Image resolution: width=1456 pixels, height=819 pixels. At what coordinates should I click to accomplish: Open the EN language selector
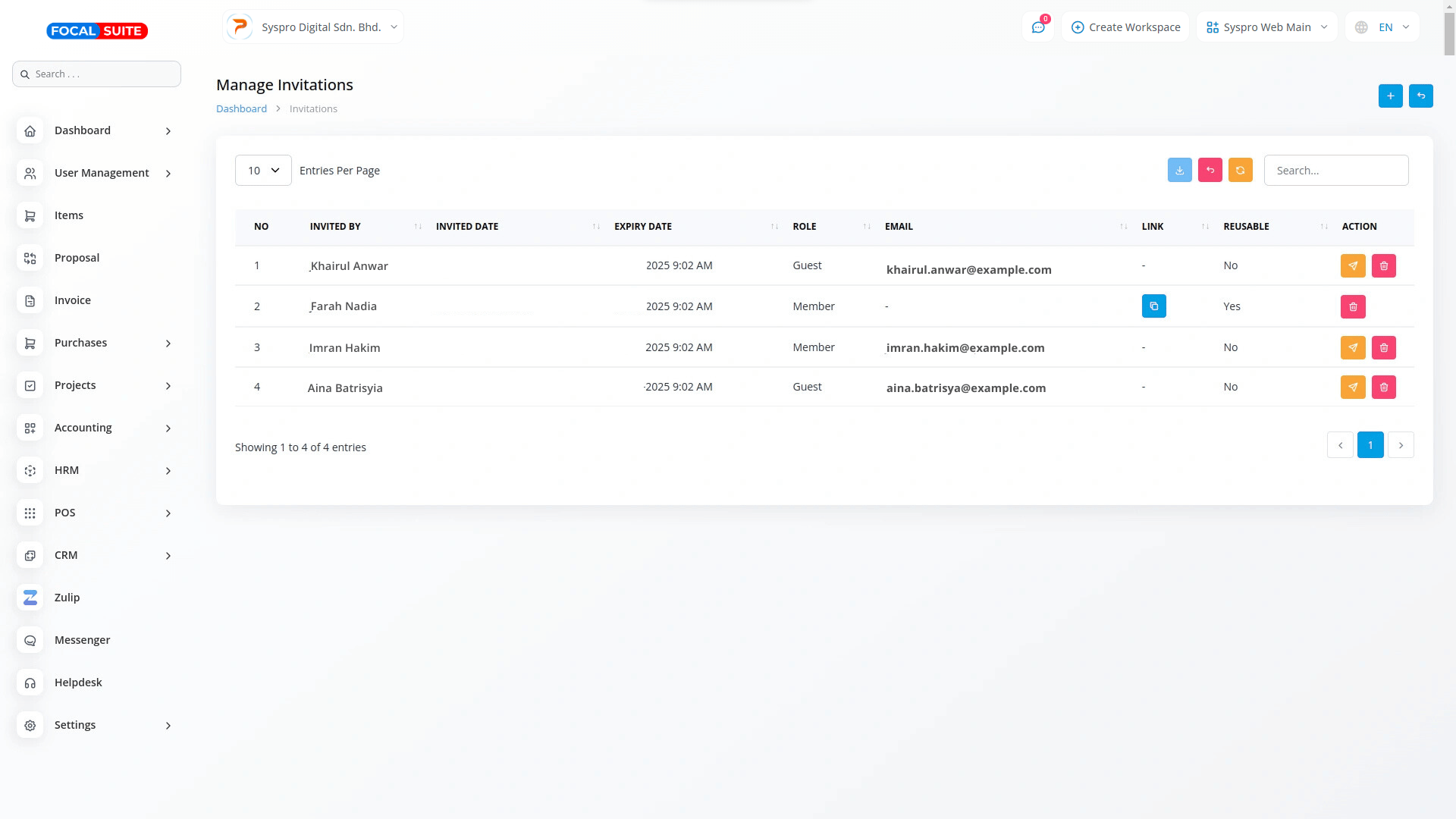tap(1382, 27)
